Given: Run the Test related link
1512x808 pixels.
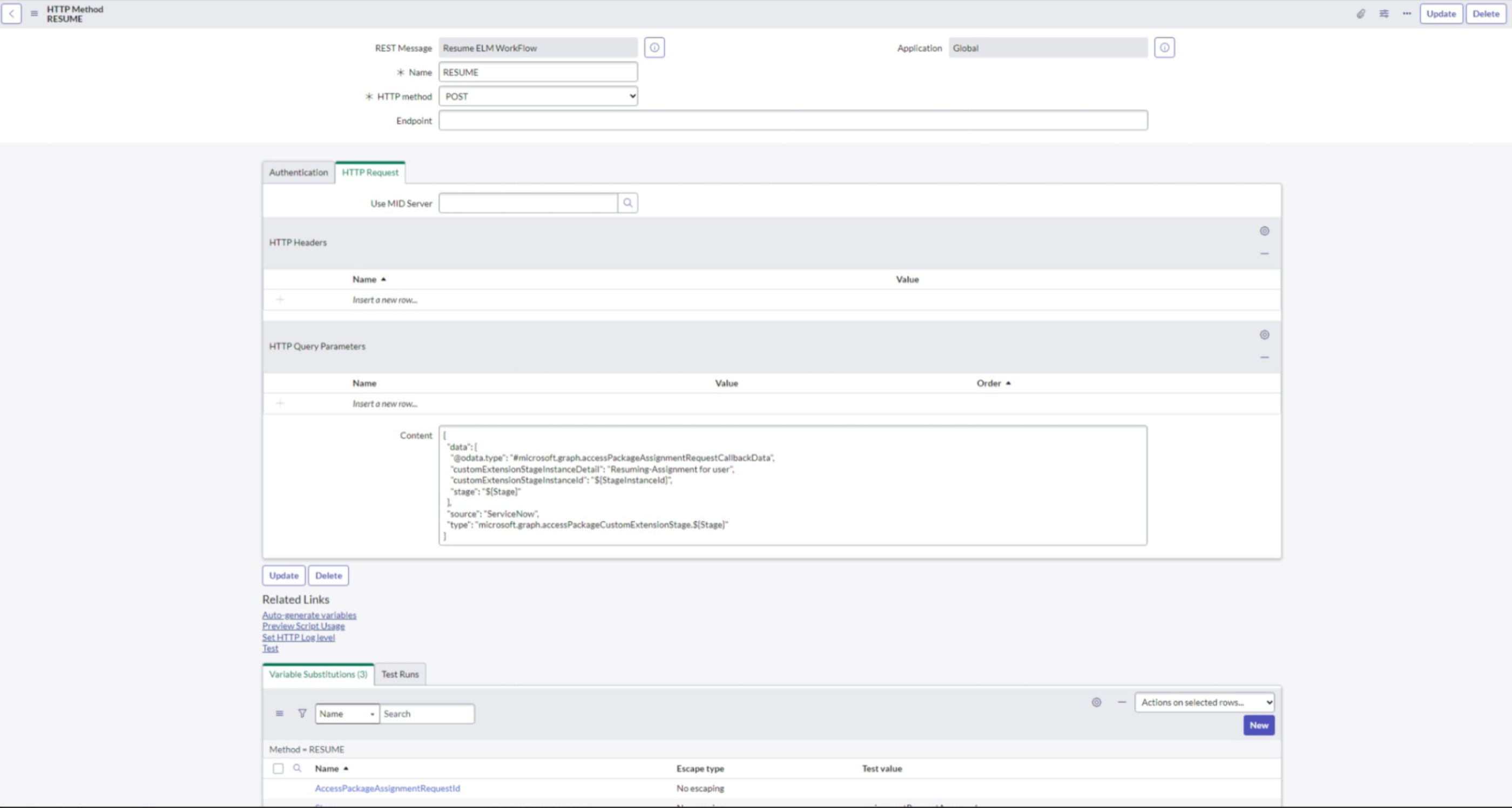Looking at the screenshot, I should 271,648.
